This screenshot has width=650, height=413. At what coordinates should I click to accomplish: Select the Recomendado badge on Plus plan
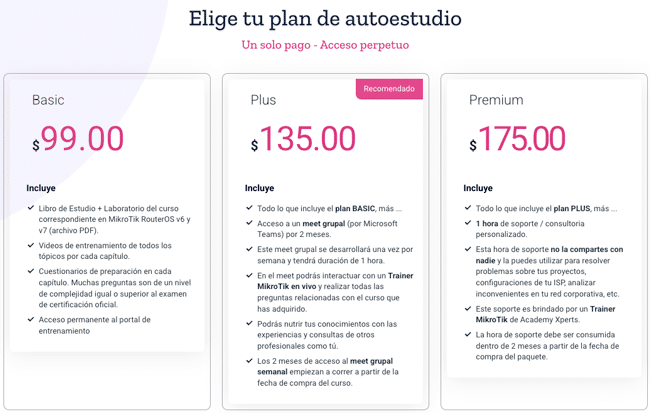click(389, 89)
